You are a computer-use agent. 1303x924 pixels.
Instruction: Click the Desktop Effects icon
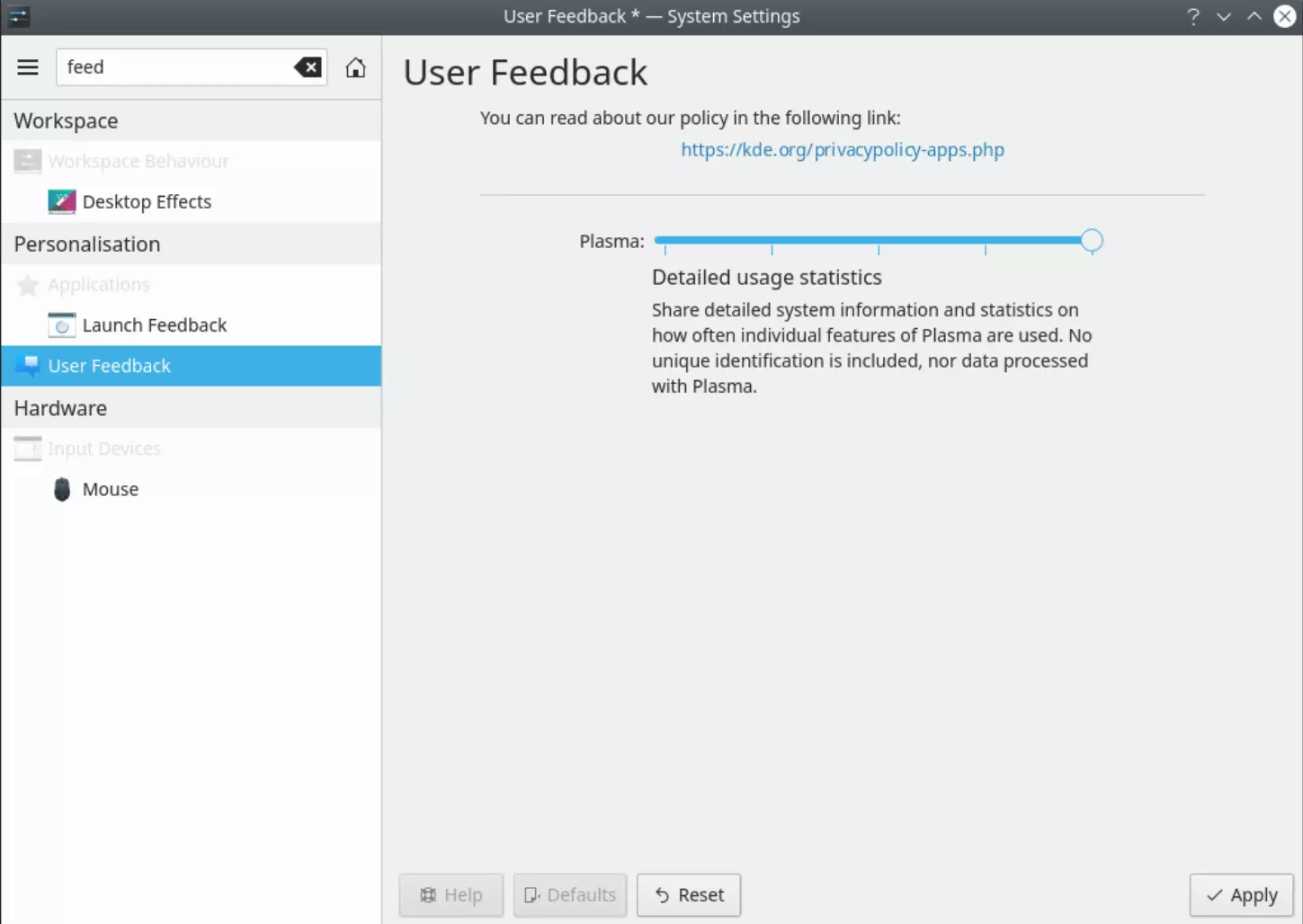coord(62,202)
